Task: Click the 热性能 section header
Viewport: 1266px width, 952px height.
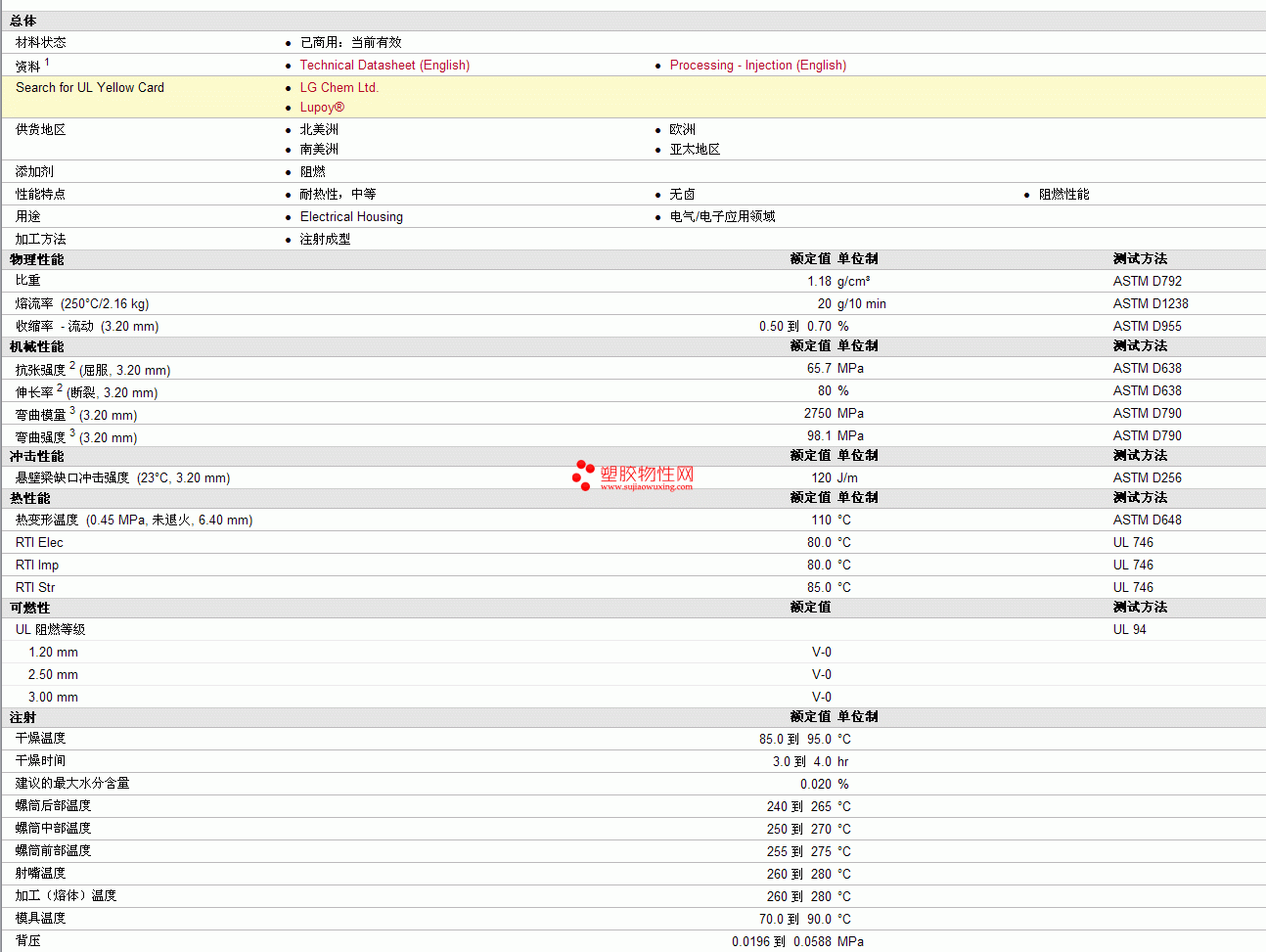Action: click(30, 499)
